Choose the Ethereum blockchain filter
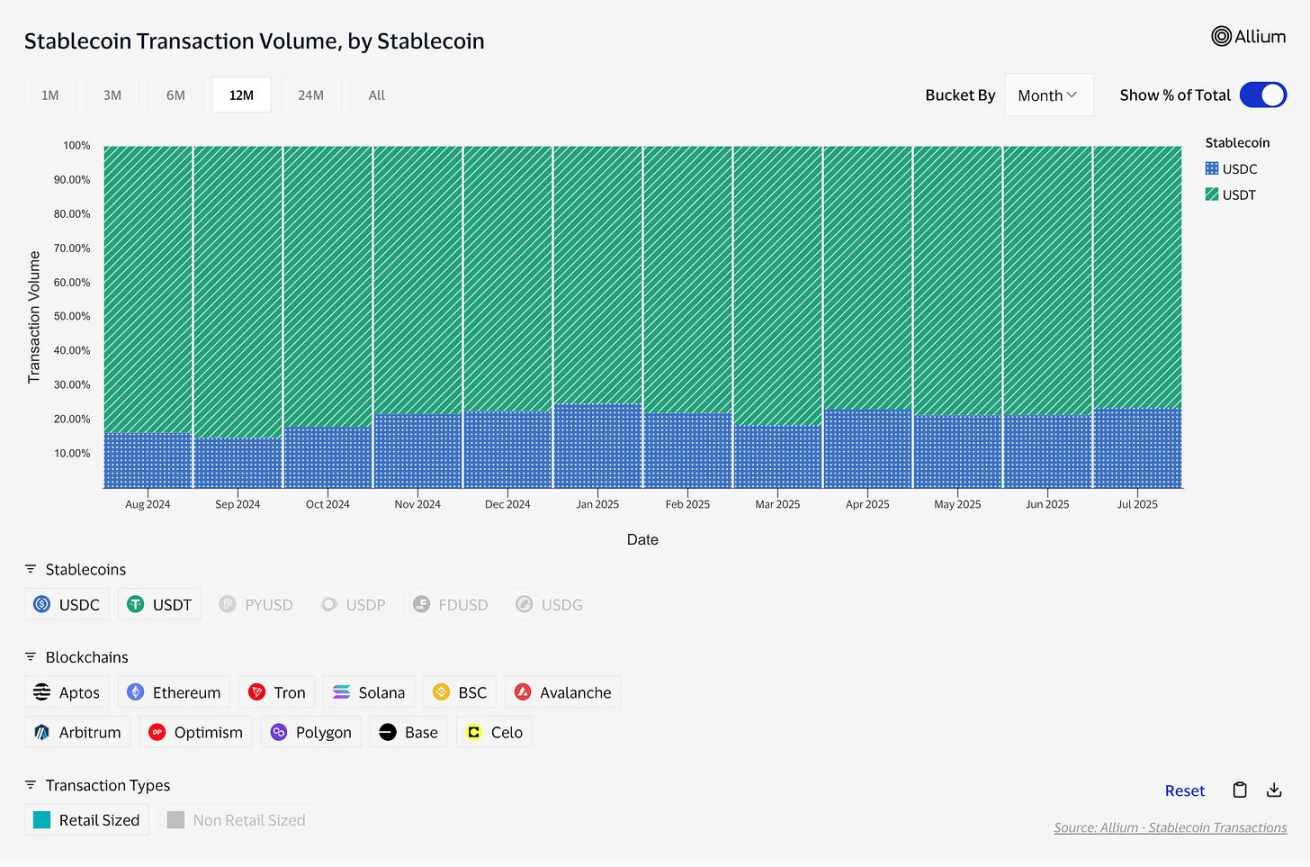 pos(174,692)
